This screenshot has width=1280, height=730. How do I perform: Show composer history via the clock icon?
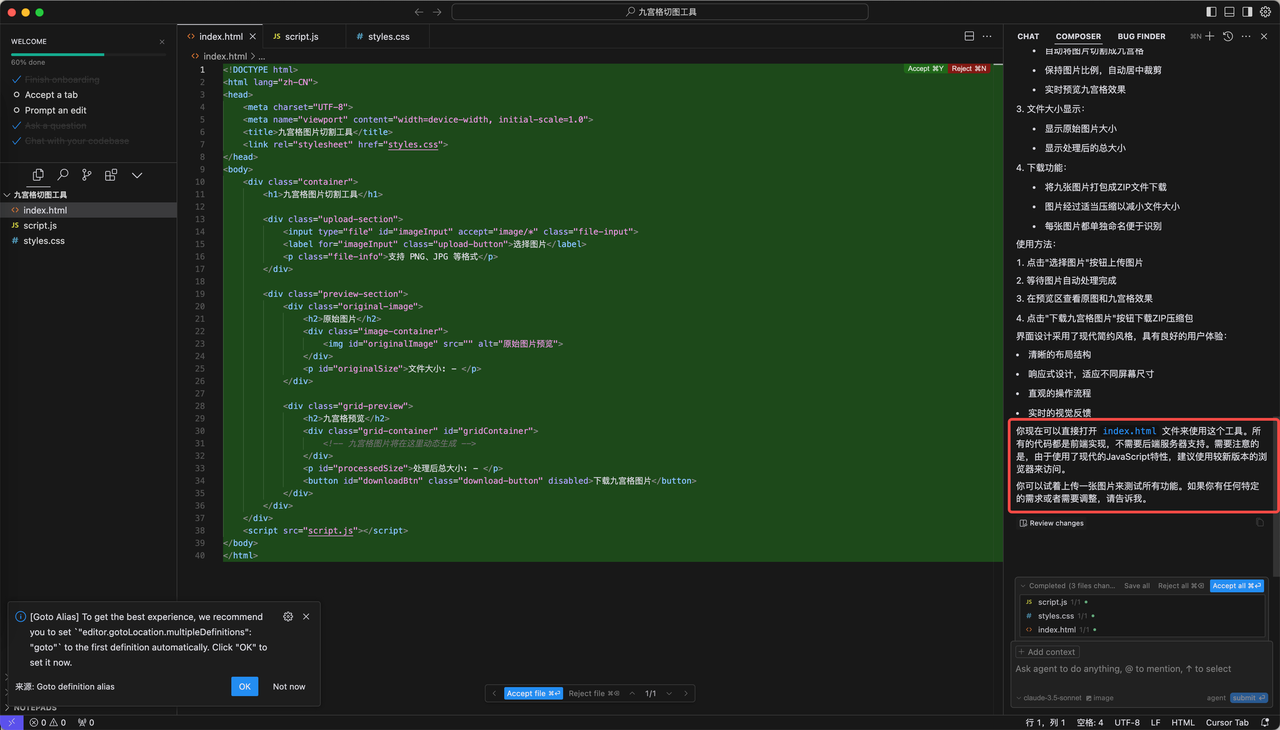pos(1228,36)
